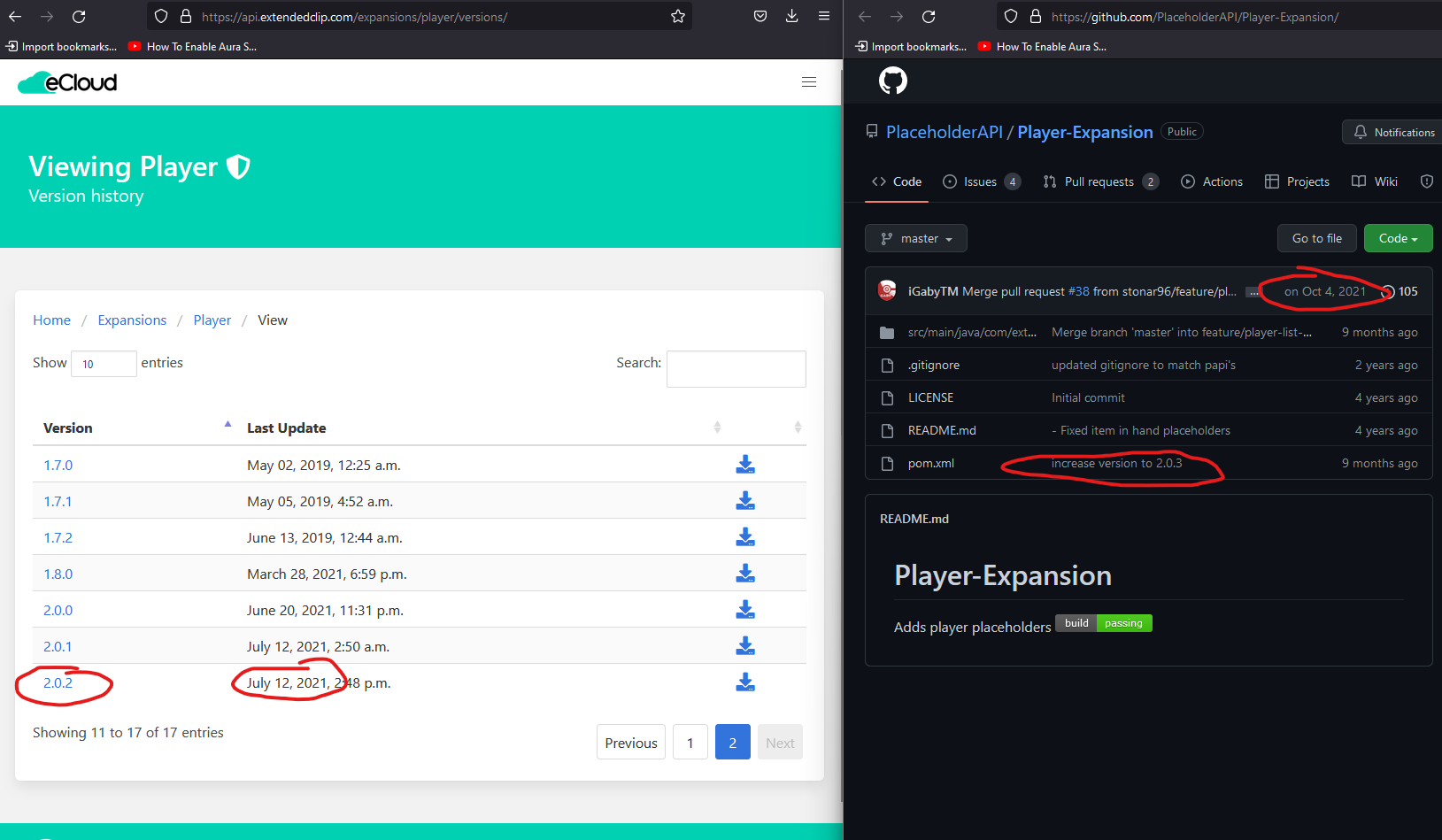This screenshot has height=840, width=1442.
Task: Open the Wiki tab
Action: click(1375, 181)
